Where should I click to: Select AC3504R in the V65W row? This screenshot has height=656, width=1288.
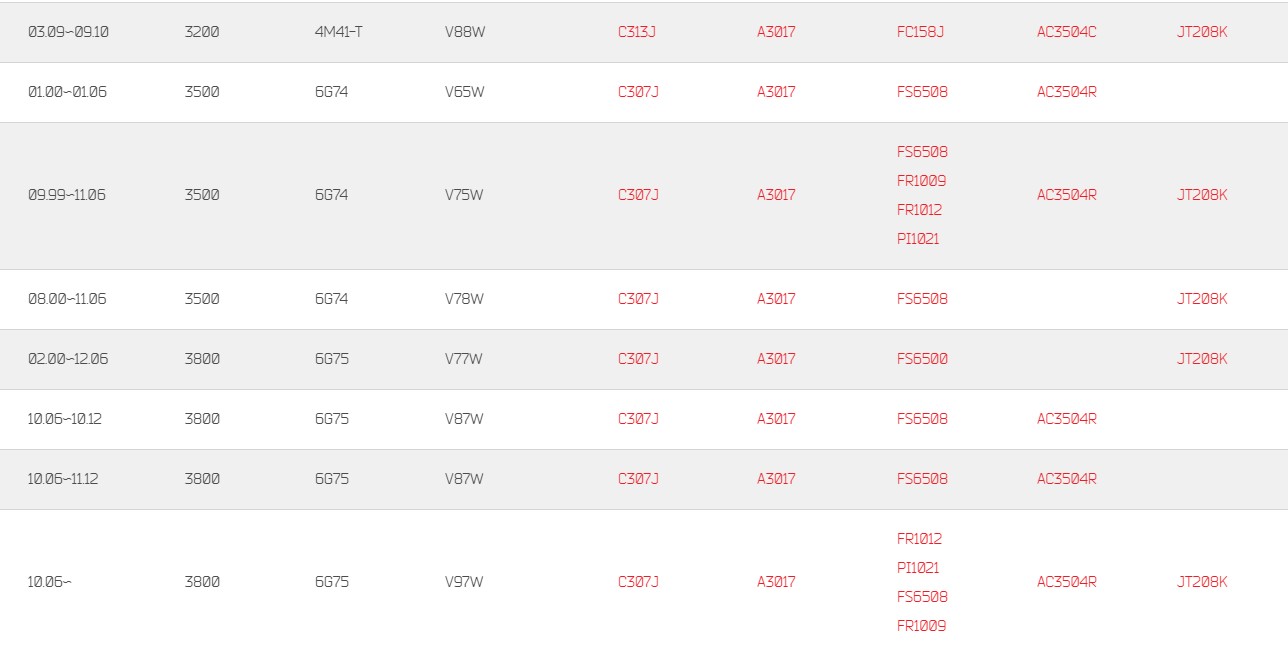(1066, 92)
